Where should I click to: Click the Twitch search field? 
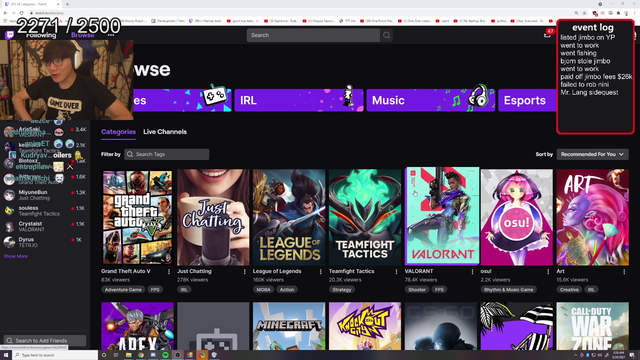[313, 36]
